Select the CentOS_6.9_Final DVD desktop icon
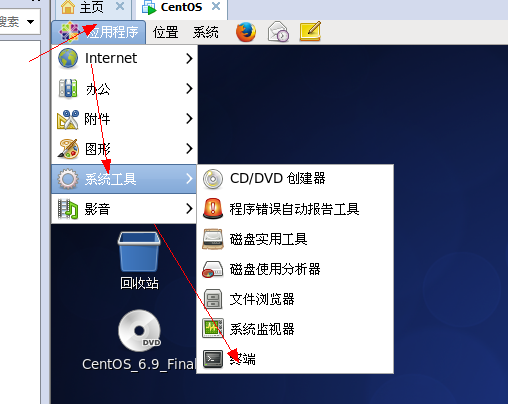 click(x=139, y=331)
